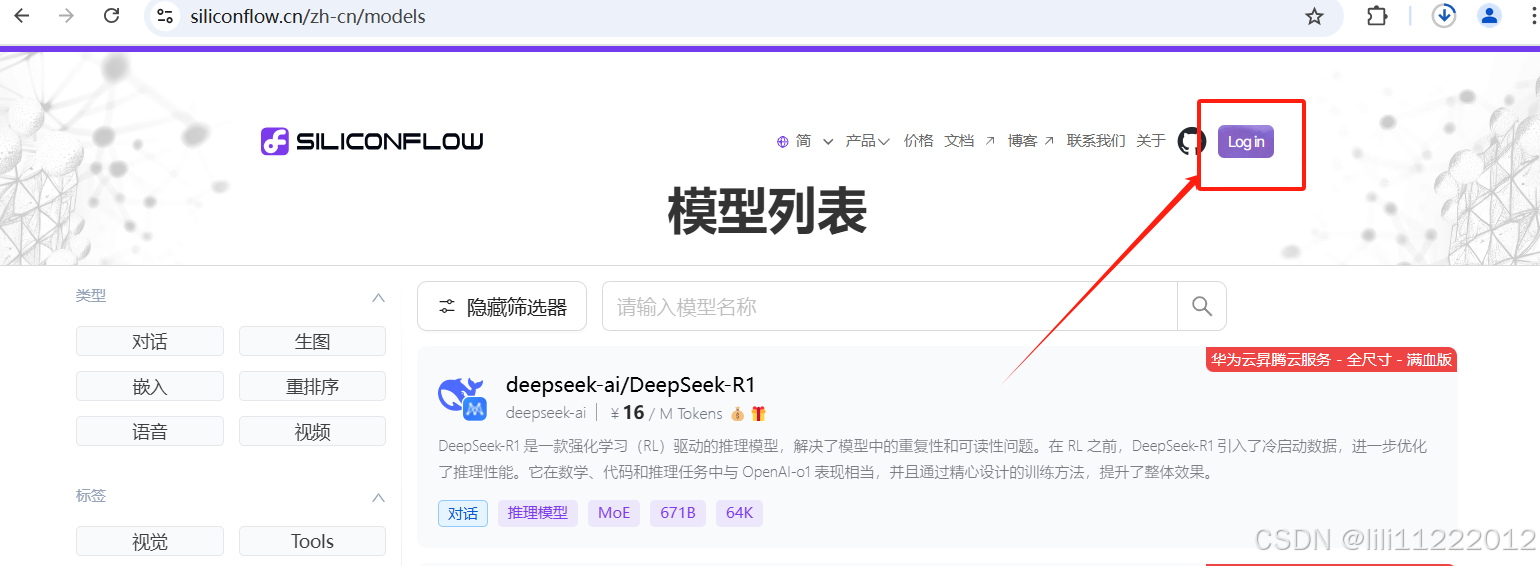1540x566 pixels.
Task: Click the money bag icon beside M Tokens
Action: point(737,414)
